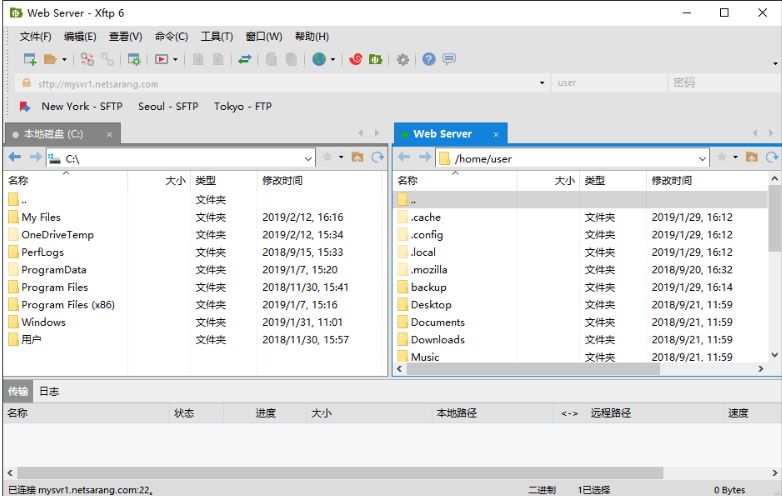The image size is (782, 496).
Task: Sort local pane by 大小 column
Action: pos(175,180)
